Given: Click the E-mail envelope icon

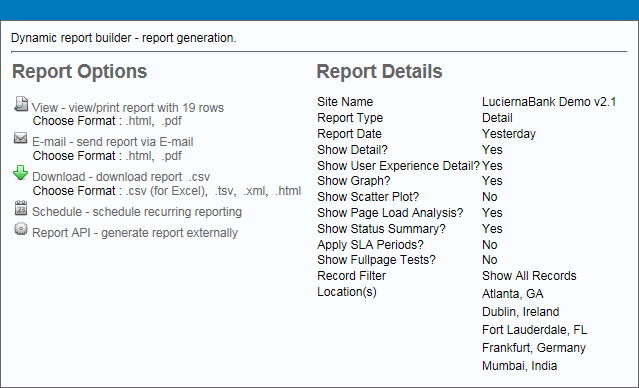Looking at the screenshot, I should [20, 138].
